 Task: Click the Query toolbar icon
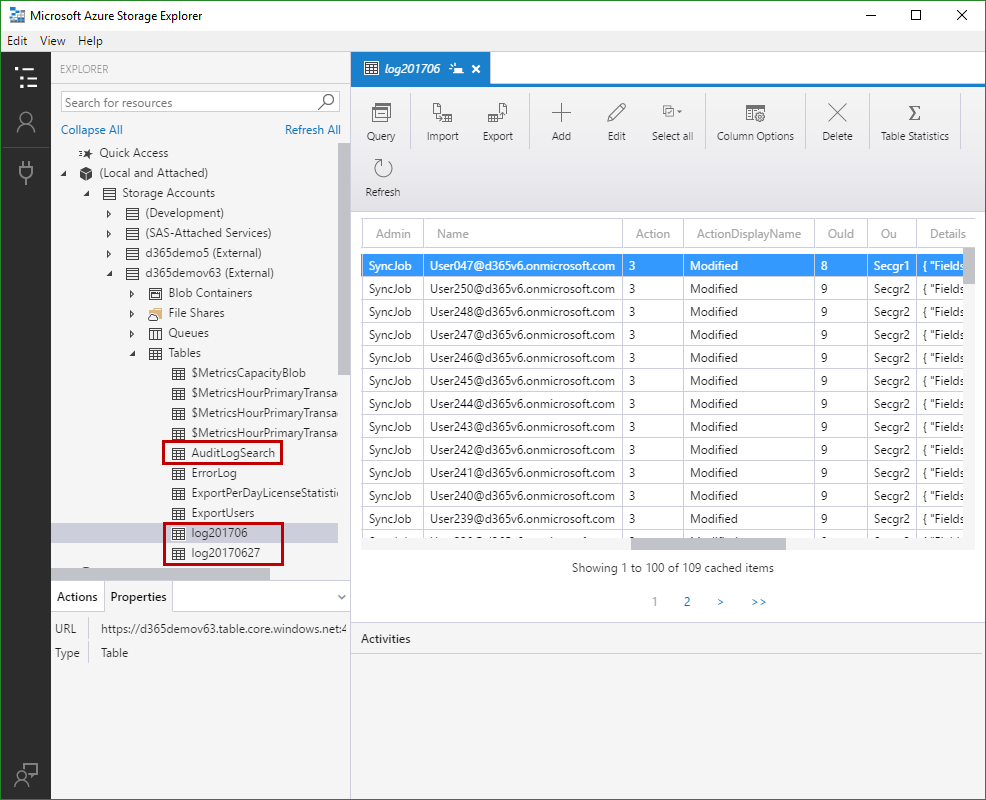tap(381, 113)
